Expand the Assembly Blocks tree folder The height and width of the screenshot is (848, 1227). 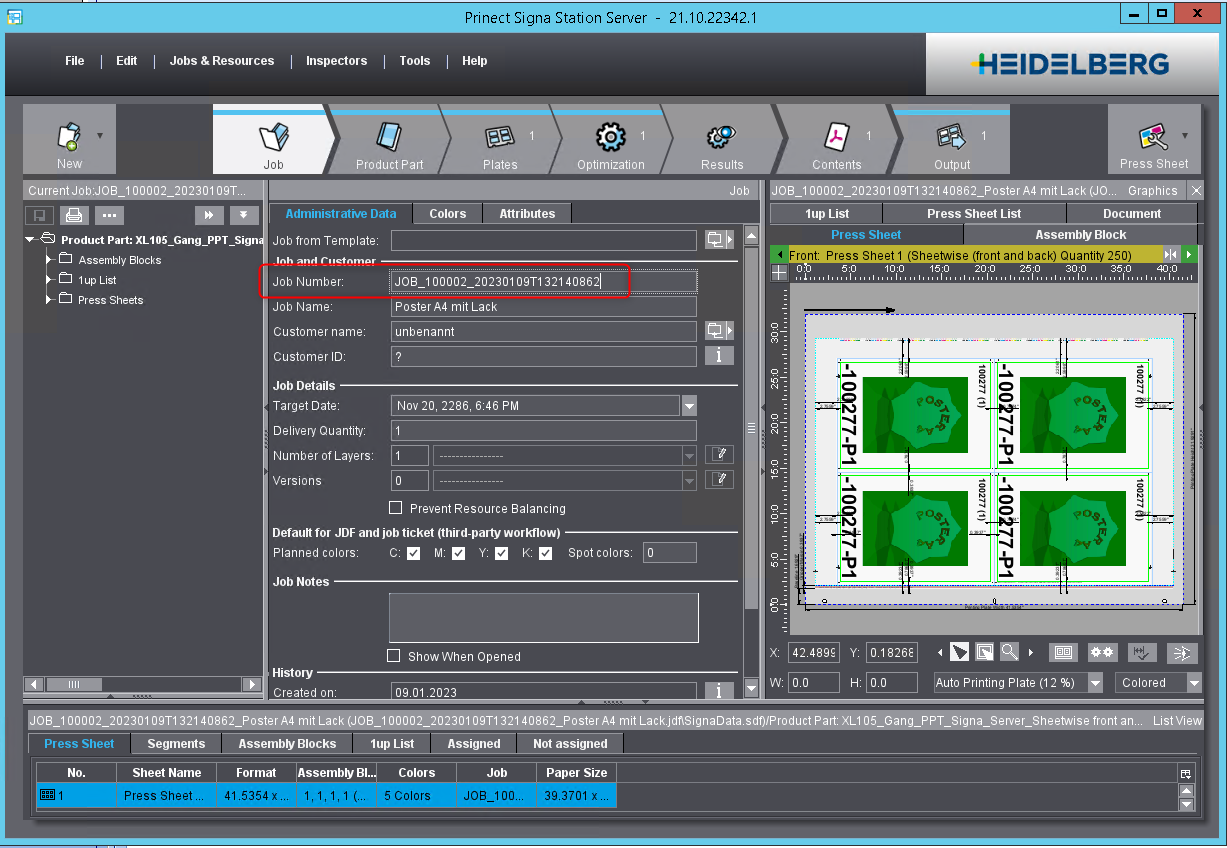48,260
